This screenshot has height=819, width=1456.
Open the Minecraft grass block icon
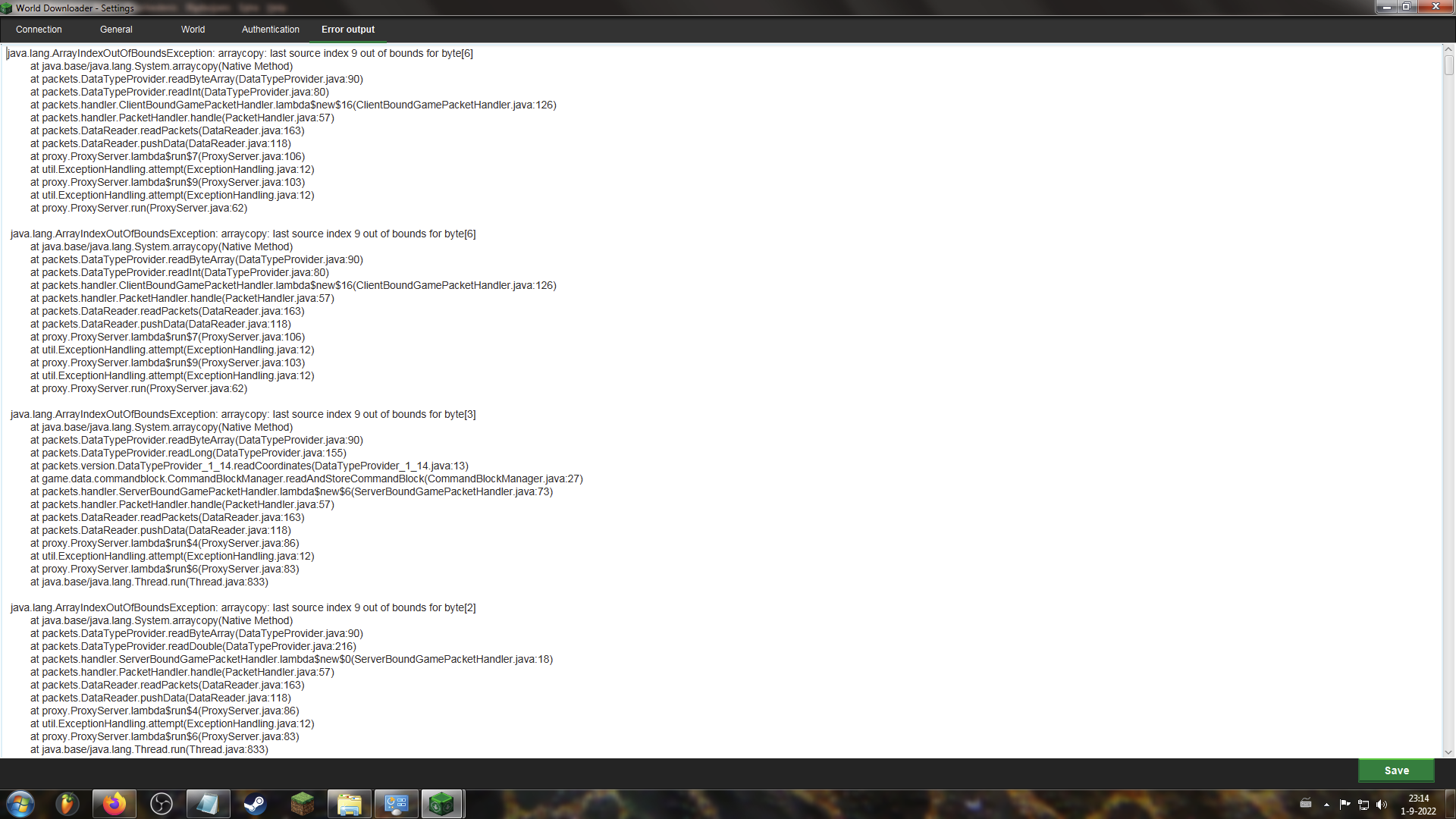[x=303, y=804]
